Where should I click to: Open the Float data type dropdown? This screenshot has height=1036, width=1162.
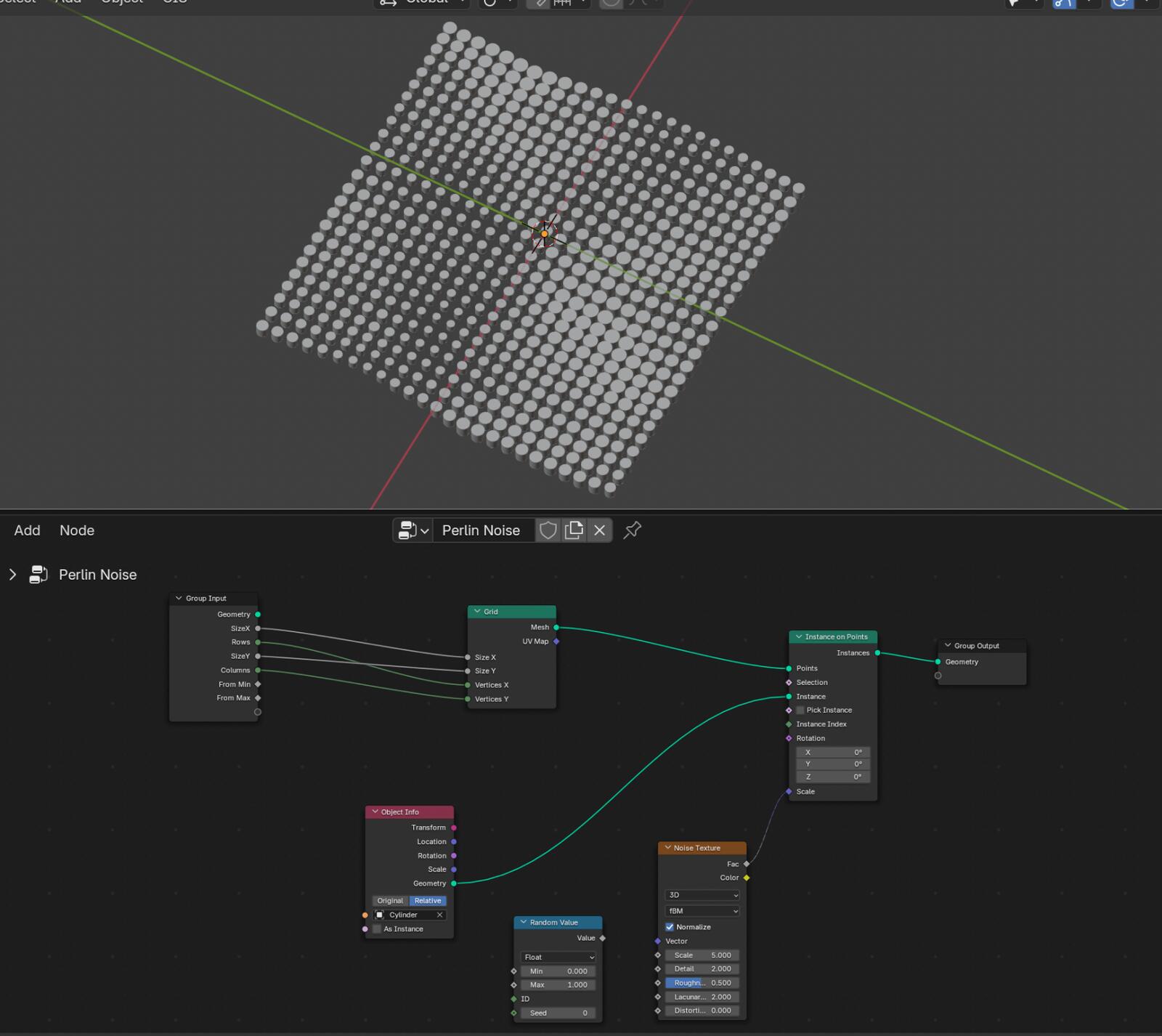click(558, 958)
